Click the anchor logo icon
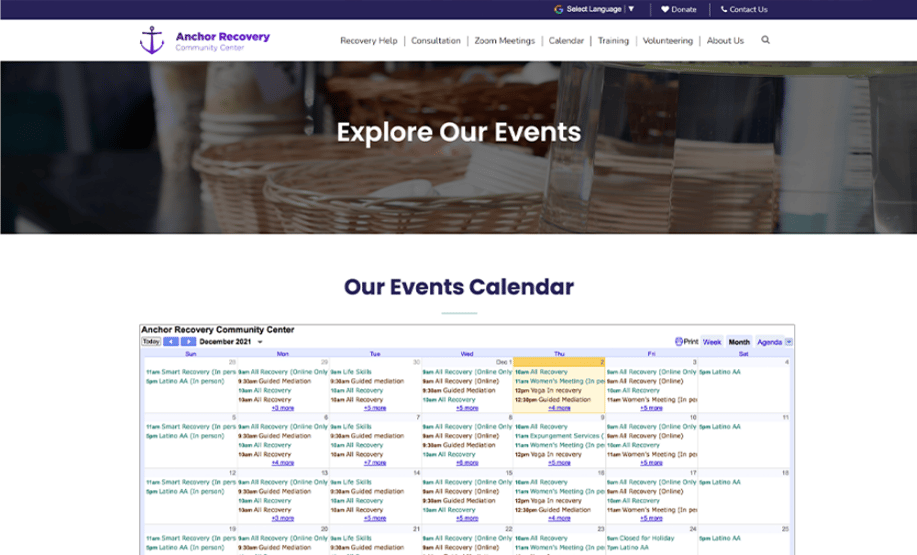The width and height of the screenshot is (917, 555). (x=151, y=41)
